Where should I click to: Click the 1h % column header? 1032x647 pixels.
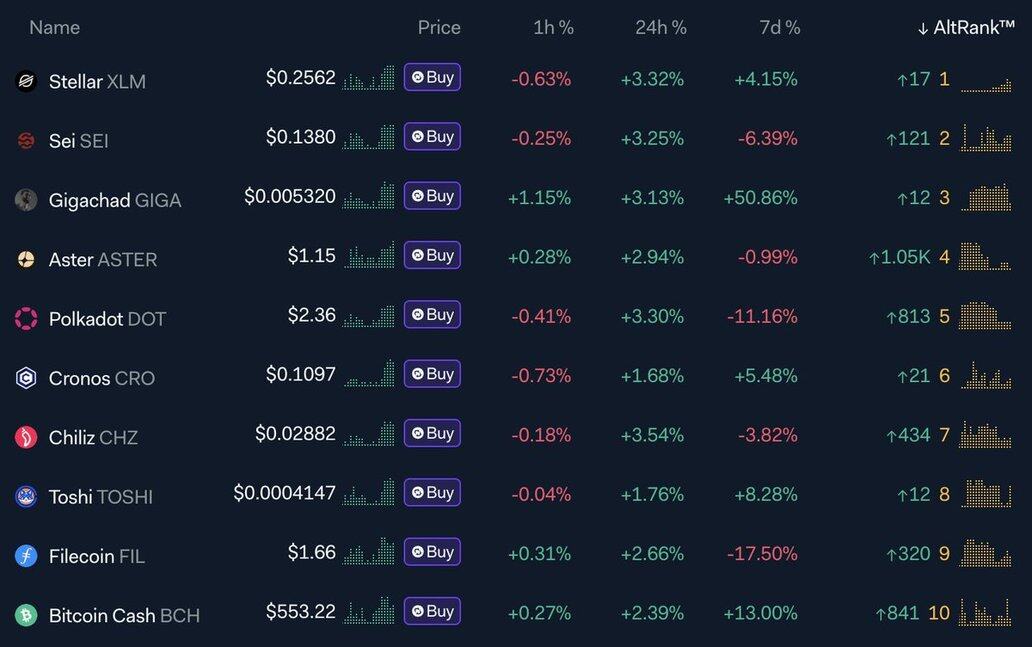coord(553,28)
